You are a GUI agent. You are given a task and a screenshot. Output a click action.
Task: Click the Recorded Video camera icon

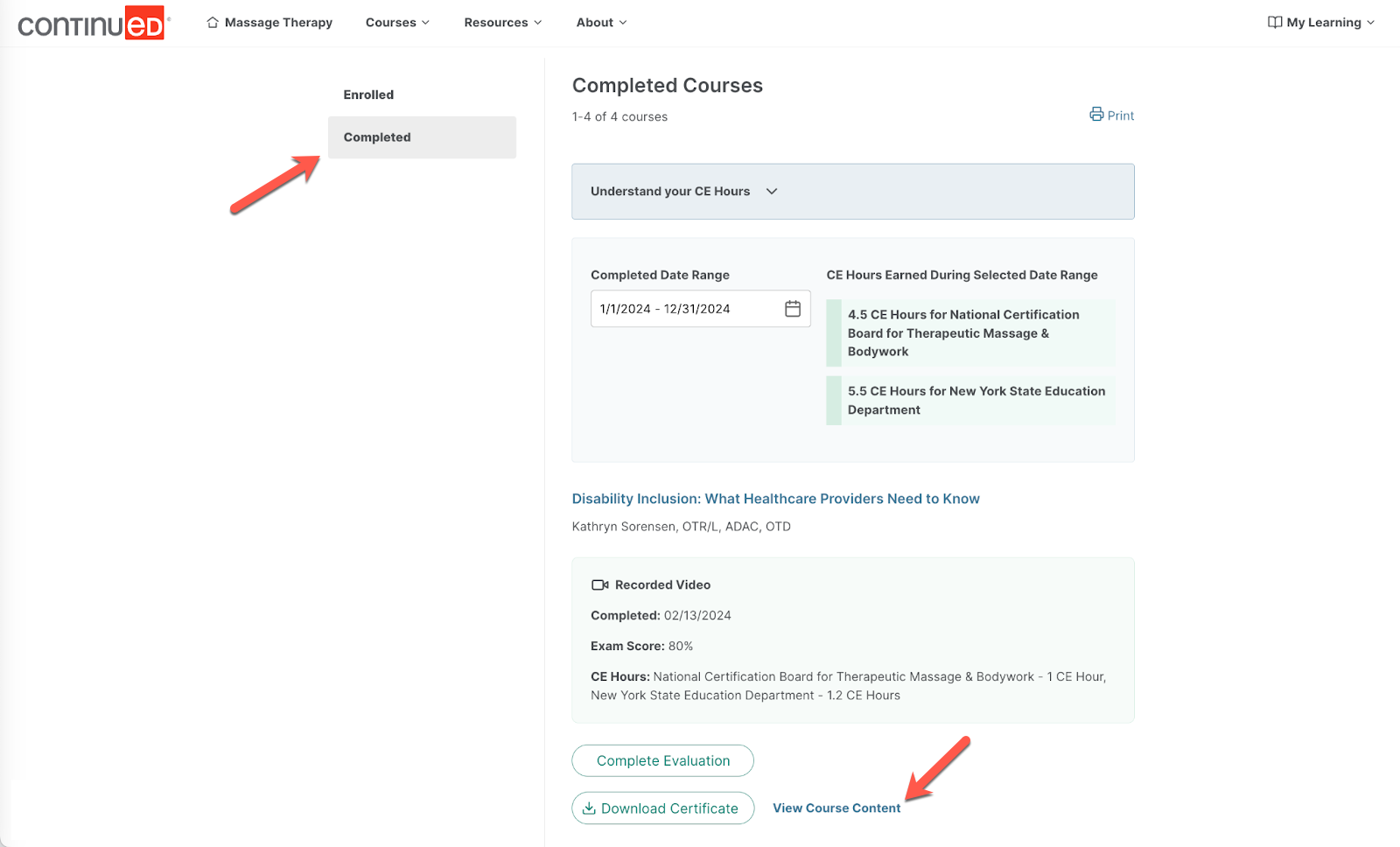point(599,584)
